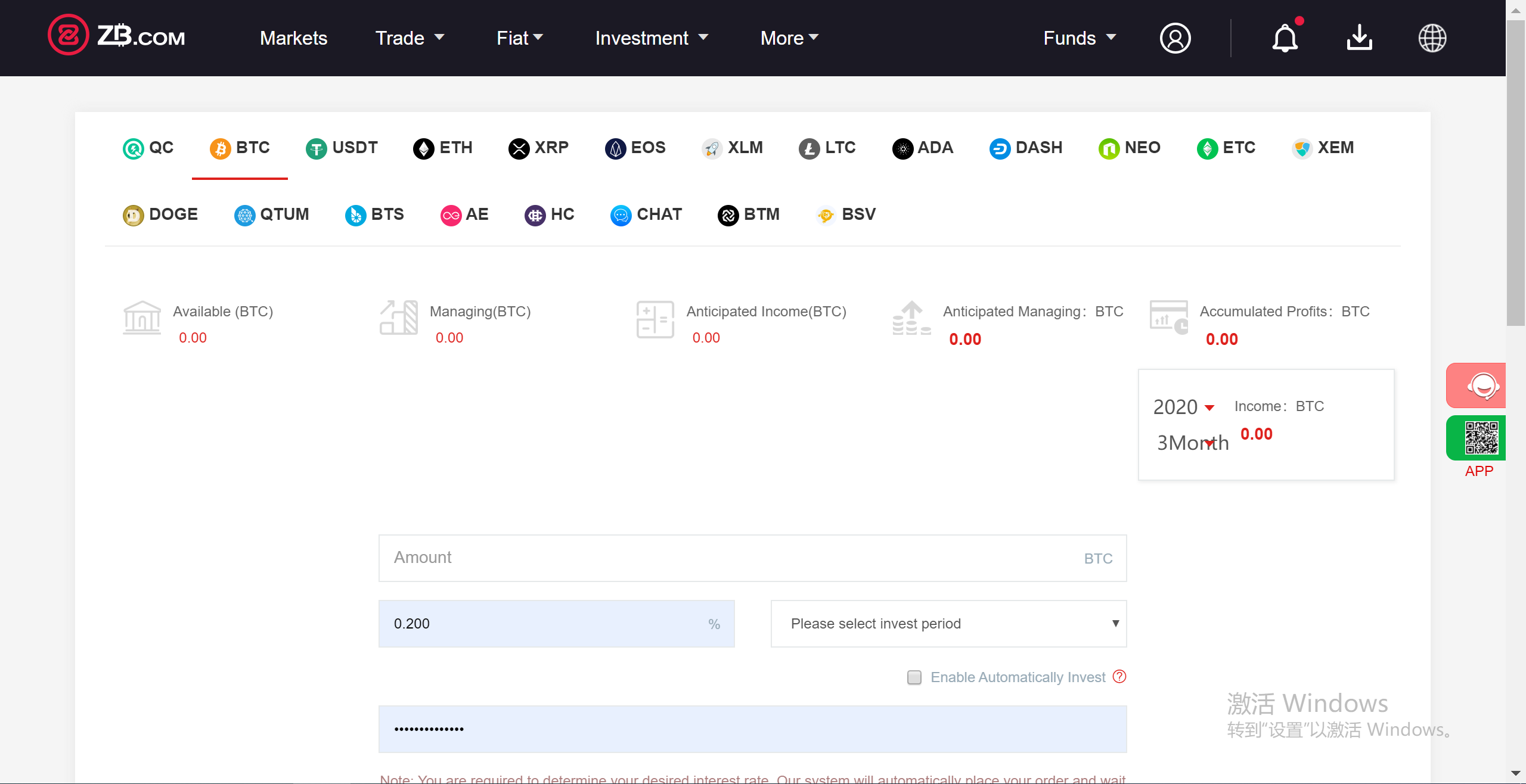Screen dimensions: 1526x784
Task: Open the Markets menu
Action: pos(293,38)
